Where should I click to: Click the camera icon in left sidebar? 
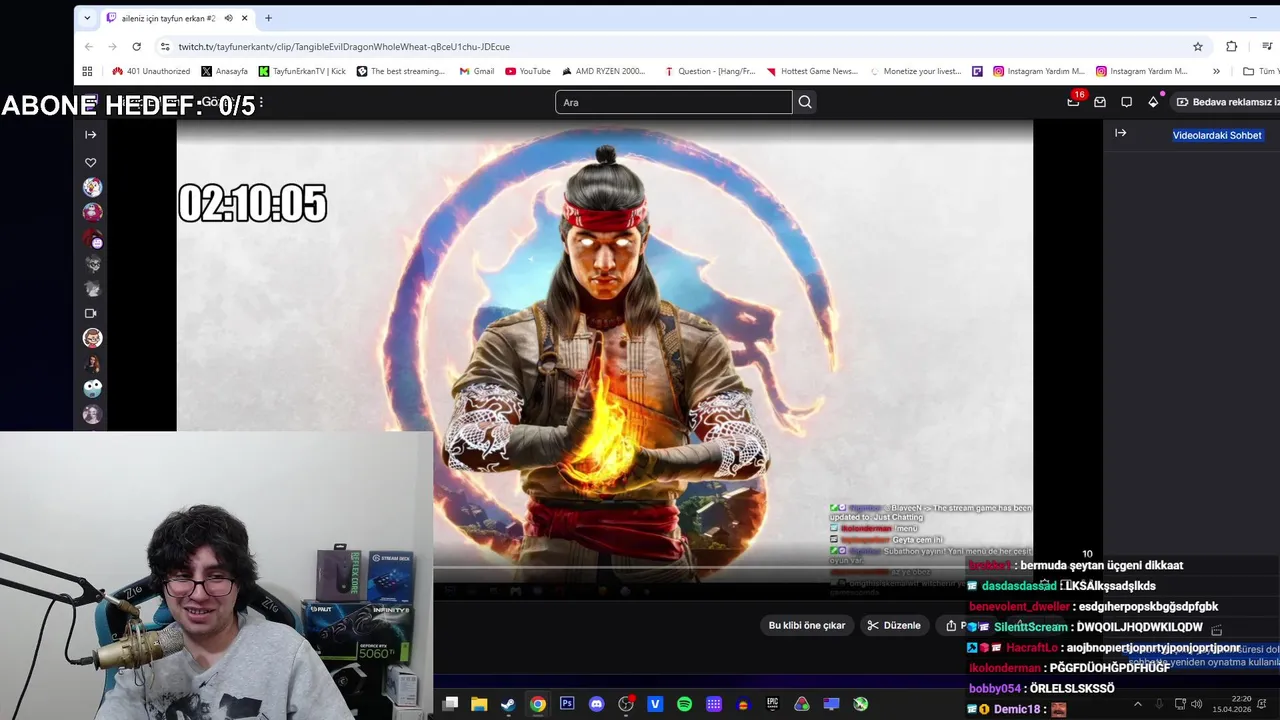click(91, 313)
